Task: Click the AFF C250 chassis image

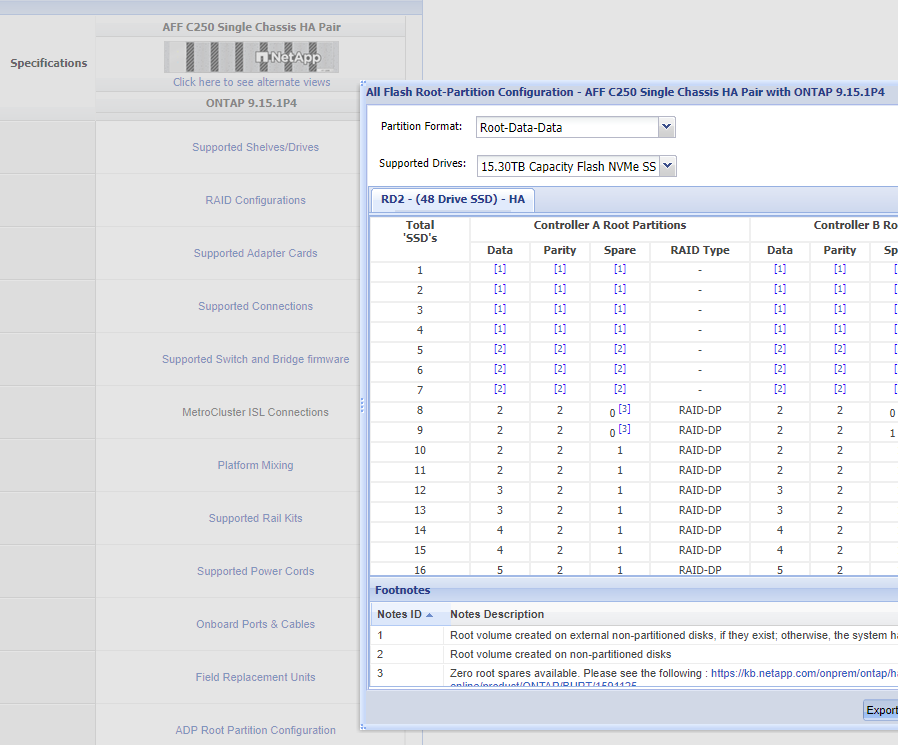Action: pos(251,56)
